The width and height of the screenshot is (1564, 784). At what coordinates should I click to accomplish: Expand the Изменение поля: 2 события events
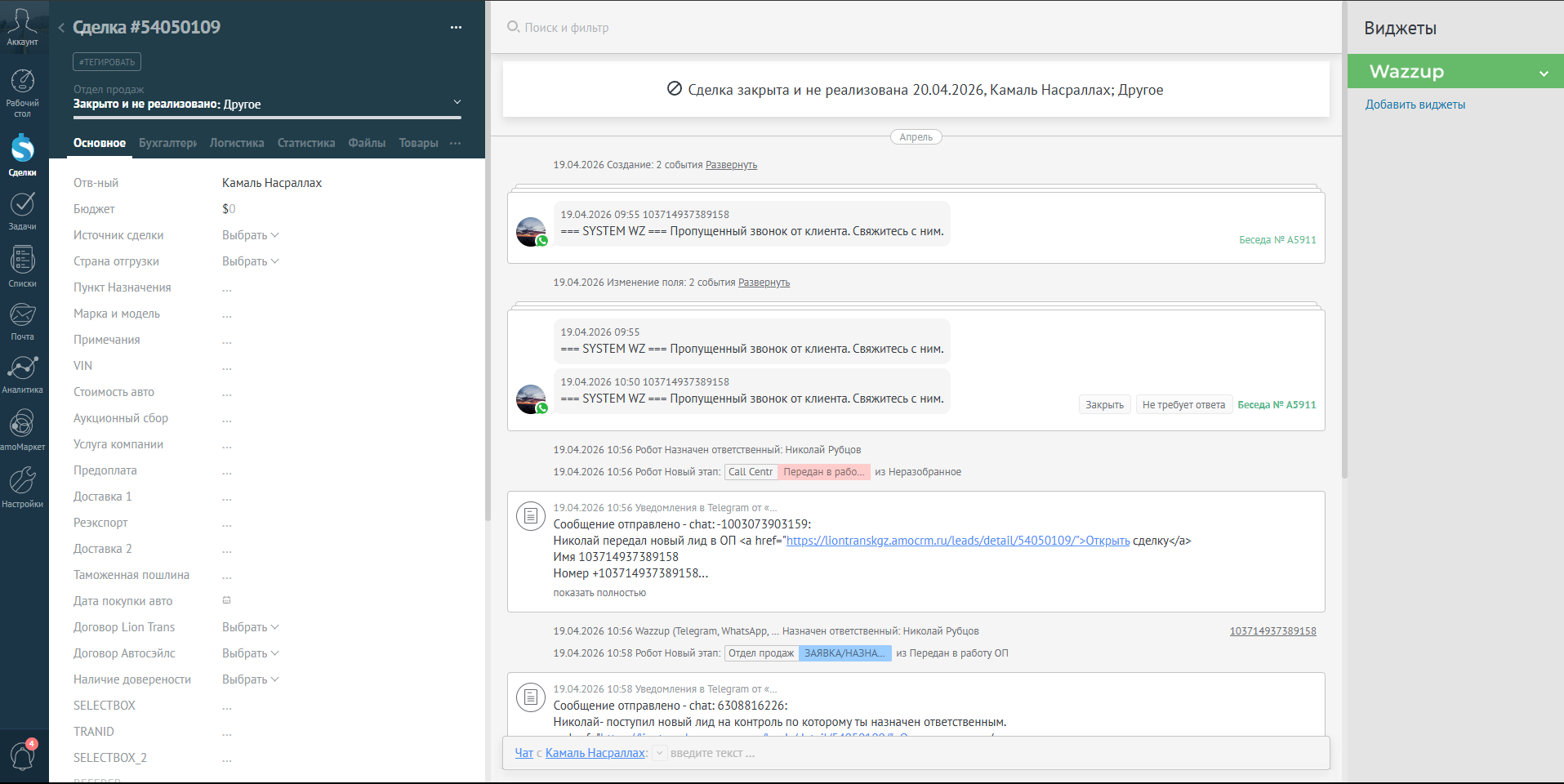pos(764,283)
